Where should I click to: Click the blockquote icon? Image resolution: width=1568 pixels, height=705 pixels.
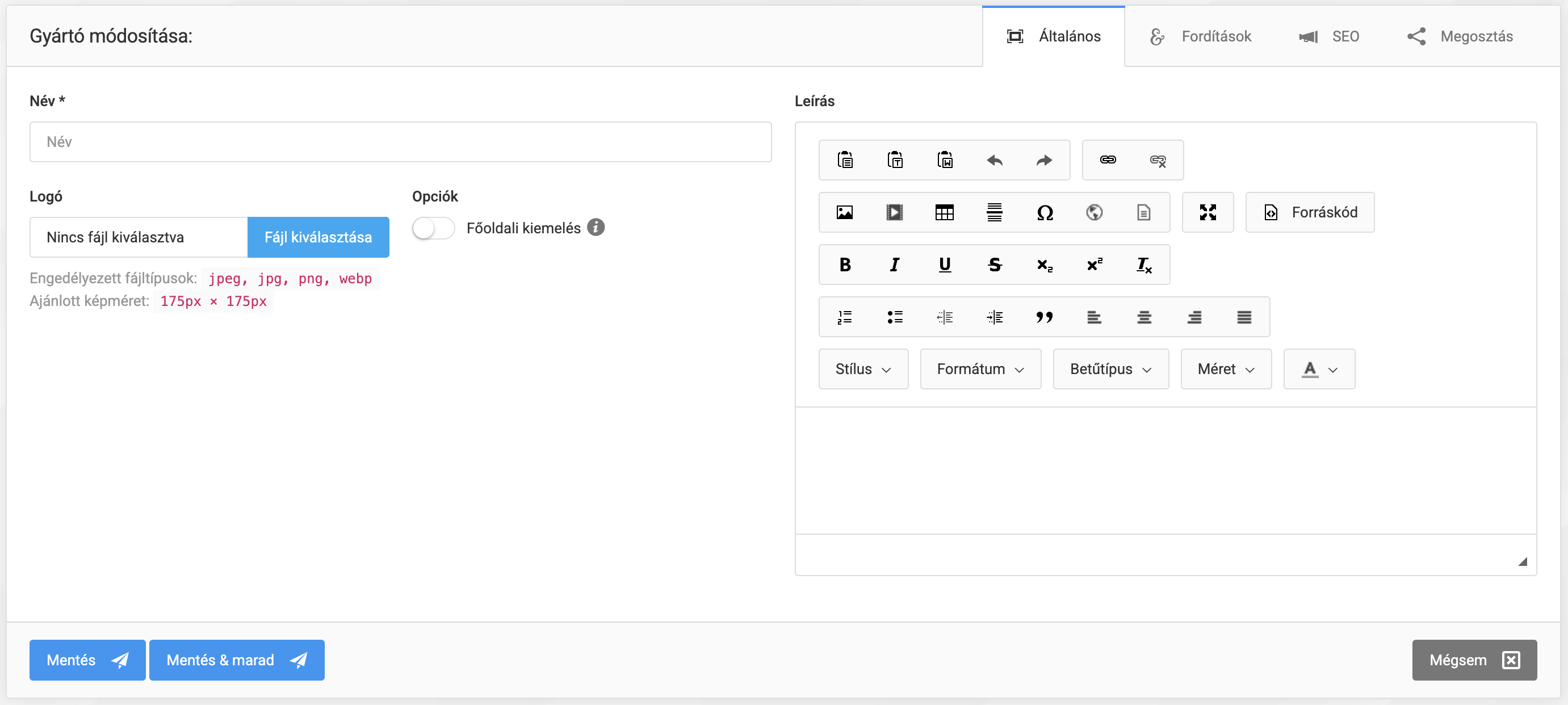tap(1045, 317)
